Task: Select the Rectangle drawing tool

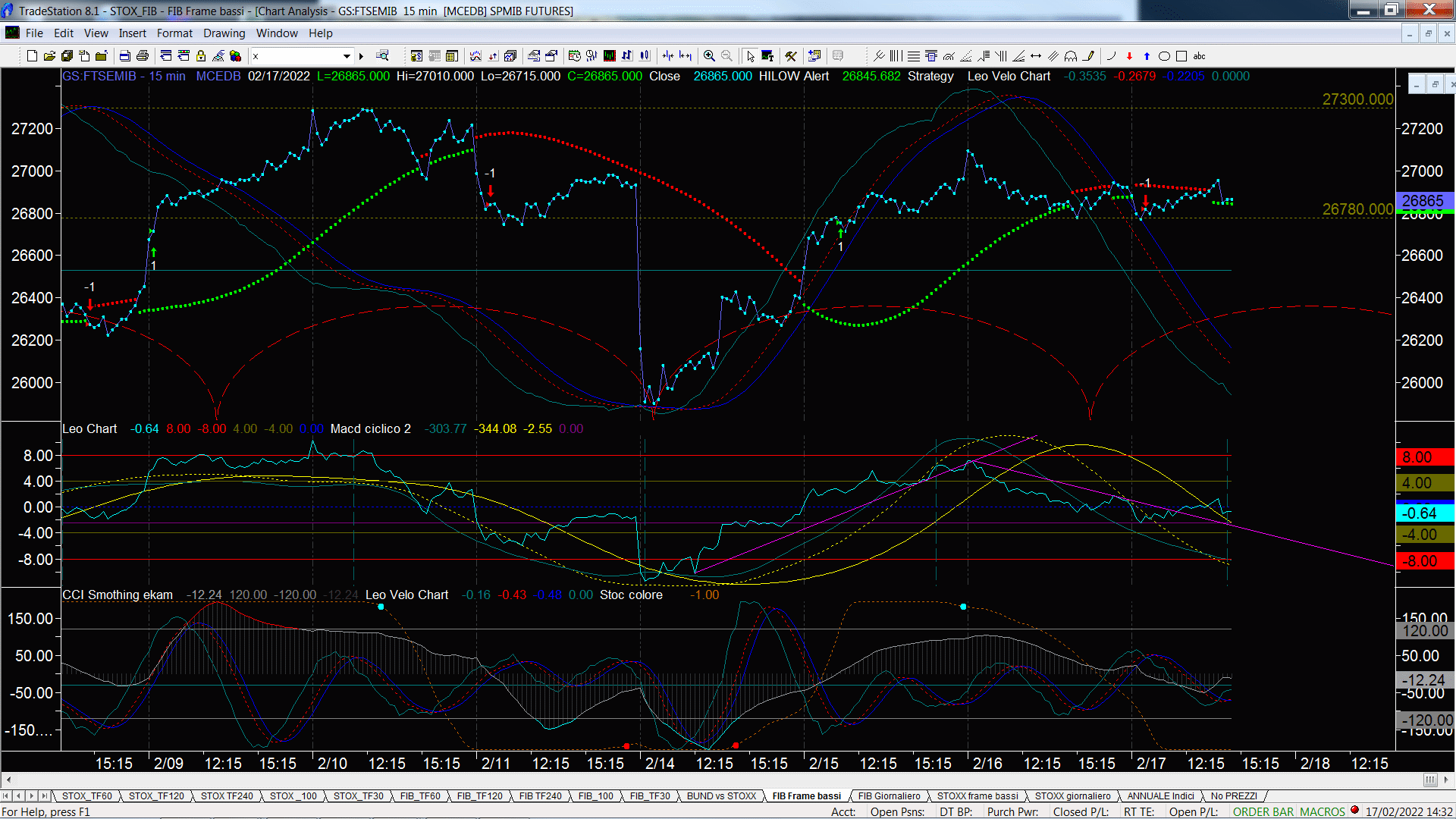Action: point(1181,56)
